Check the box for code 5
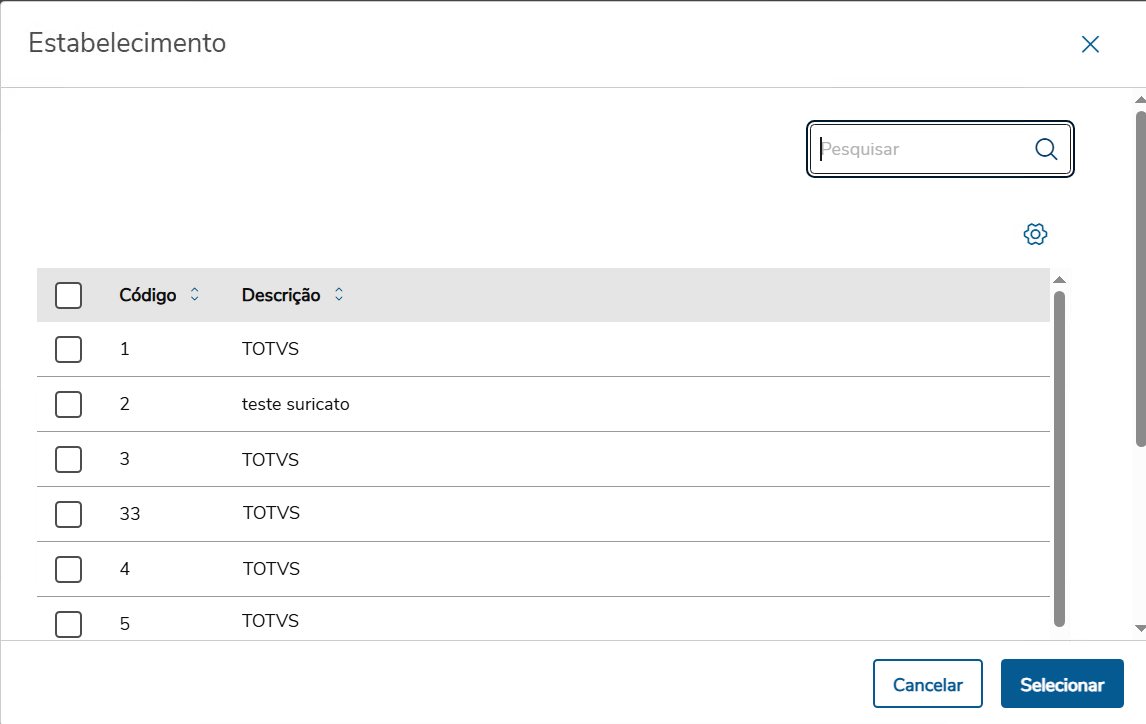This screenshot has width=1146, height=724. click(69, 623)
